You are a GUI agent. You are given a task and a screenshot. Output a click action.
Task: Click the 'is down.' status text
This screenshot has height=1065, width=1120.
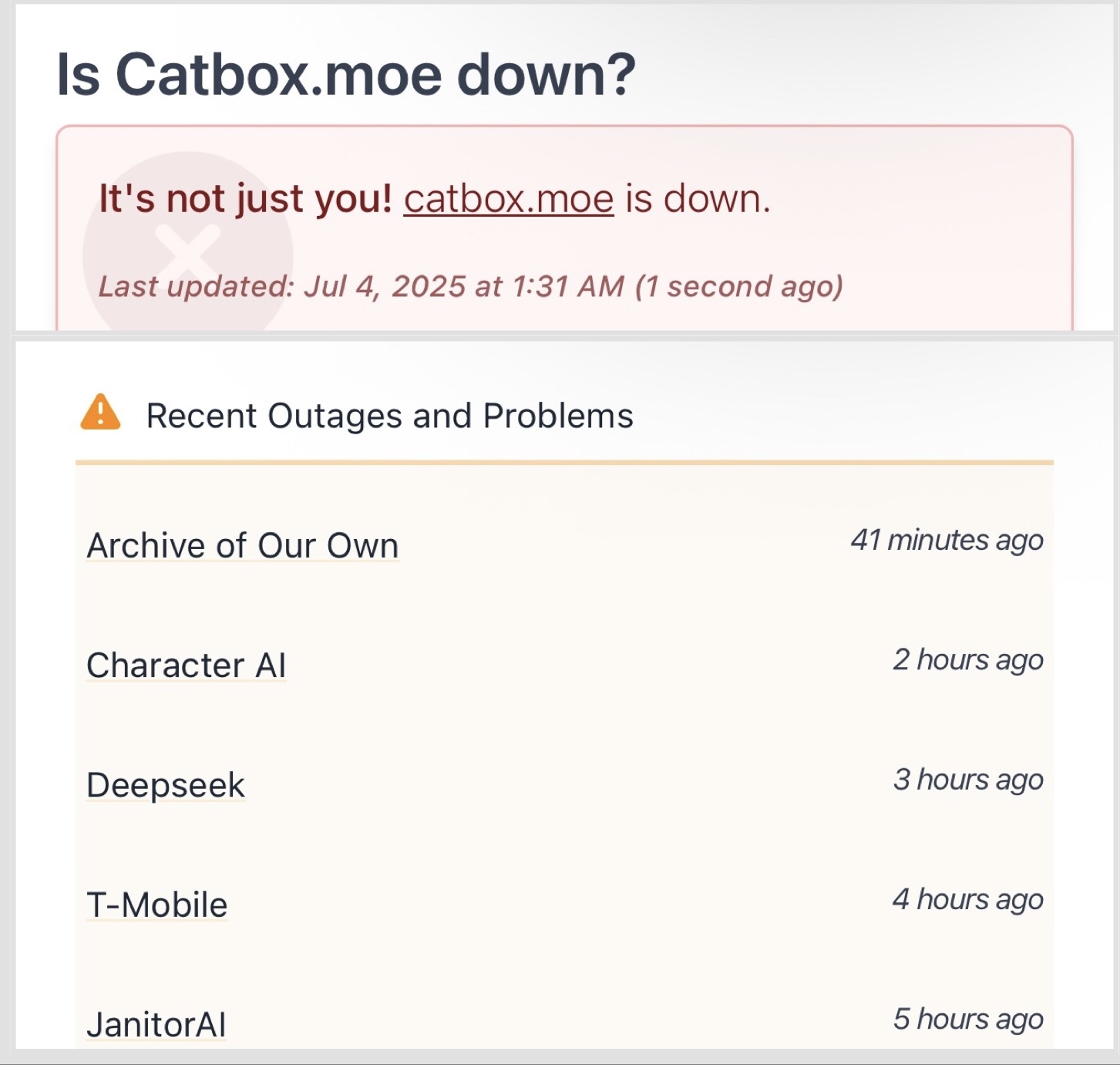(698, 199)
